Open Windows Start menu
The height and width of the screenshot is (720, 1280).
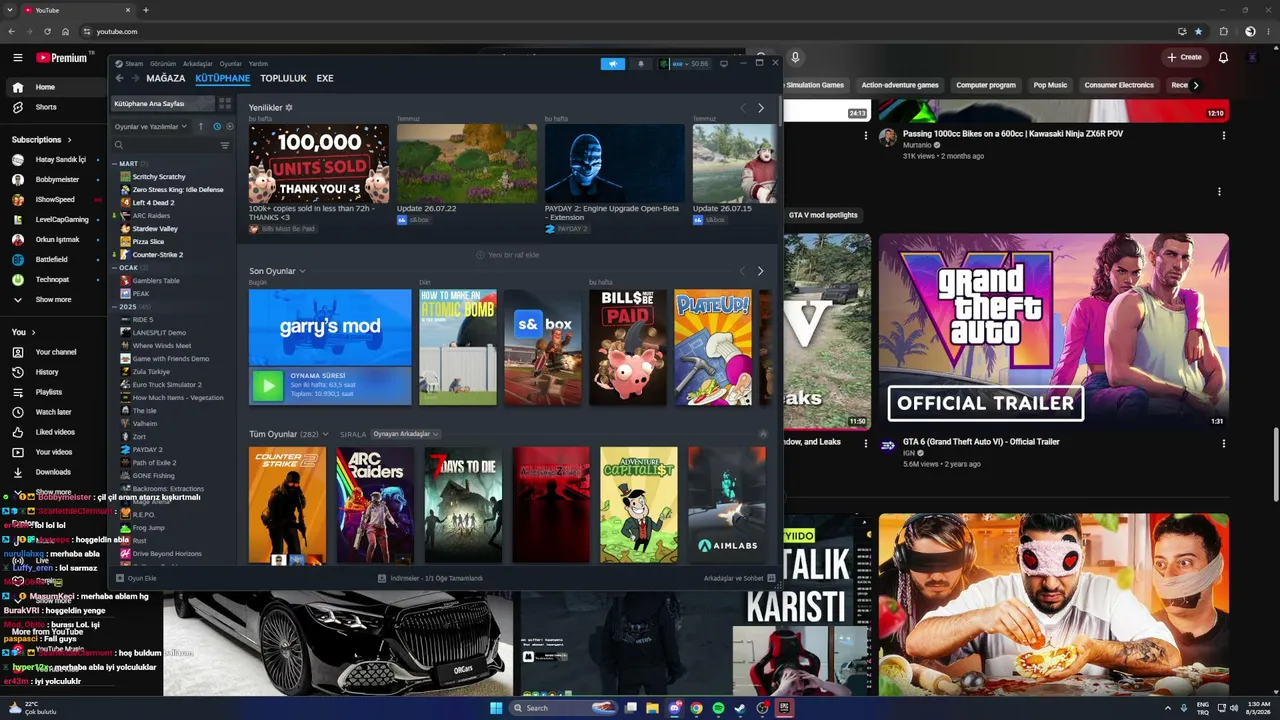click(x=496, y=708)
